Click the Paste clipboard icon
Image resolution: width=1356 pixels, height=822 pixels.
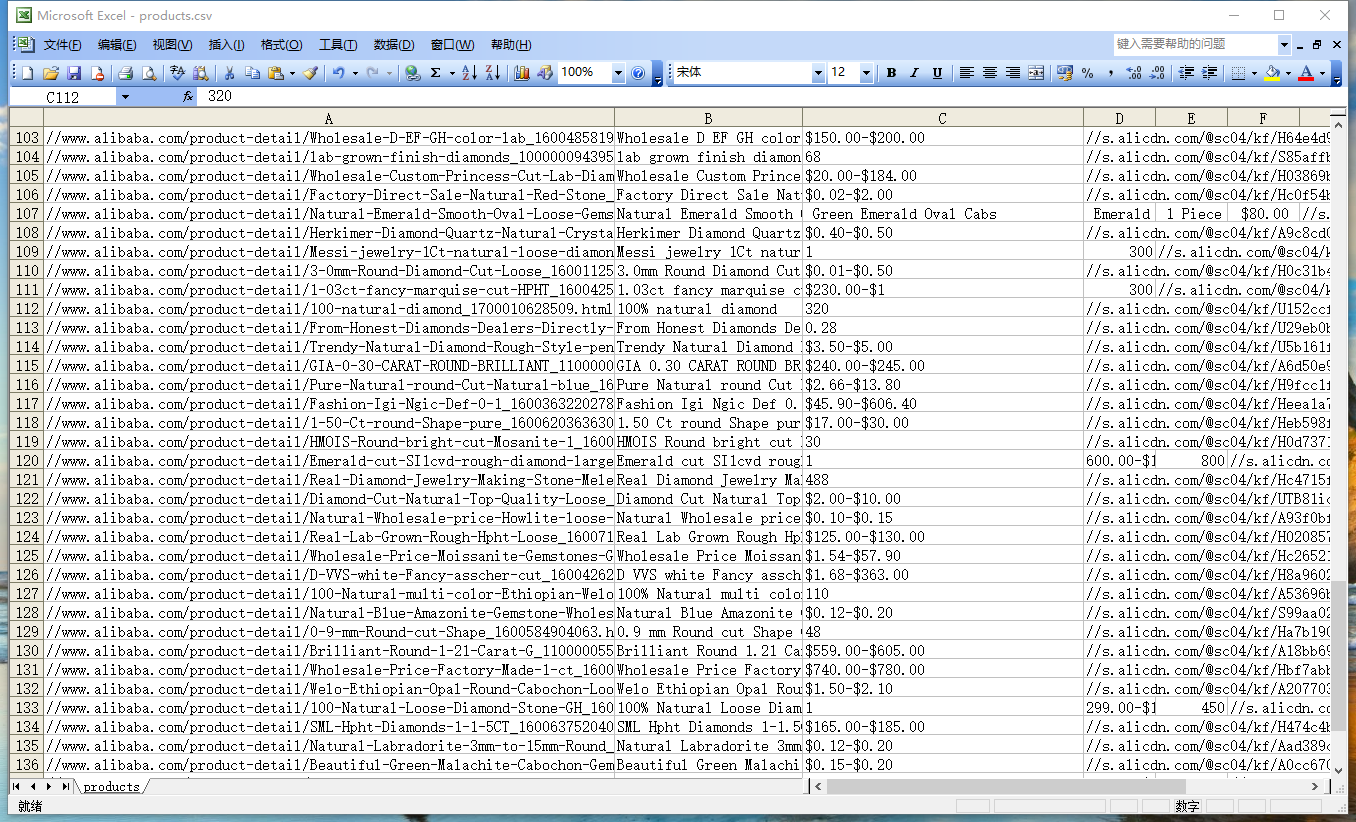275,73
